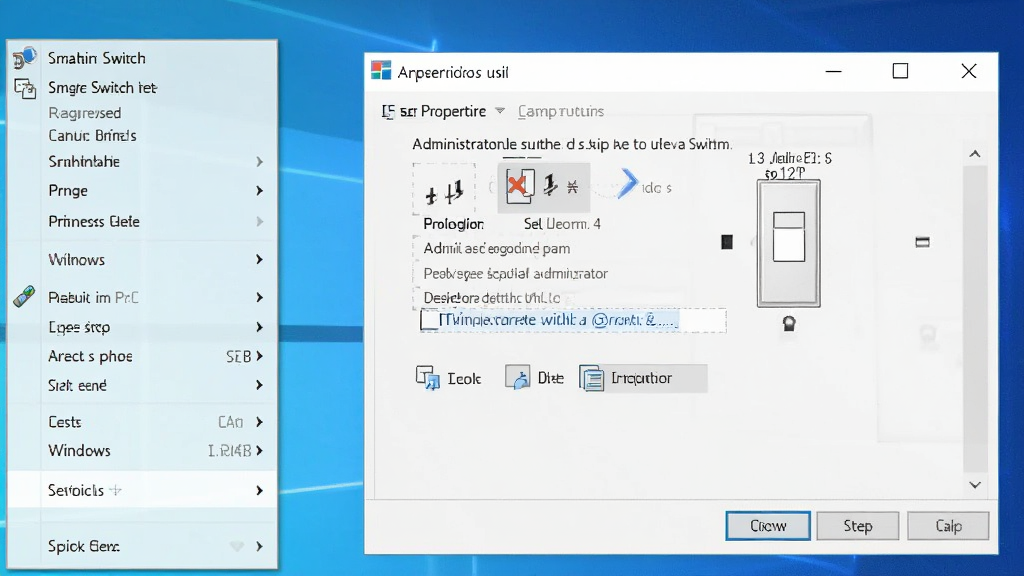1024x576 pixels.
Task: Tick the checkbox in the highlighted row
Action: 429,320
